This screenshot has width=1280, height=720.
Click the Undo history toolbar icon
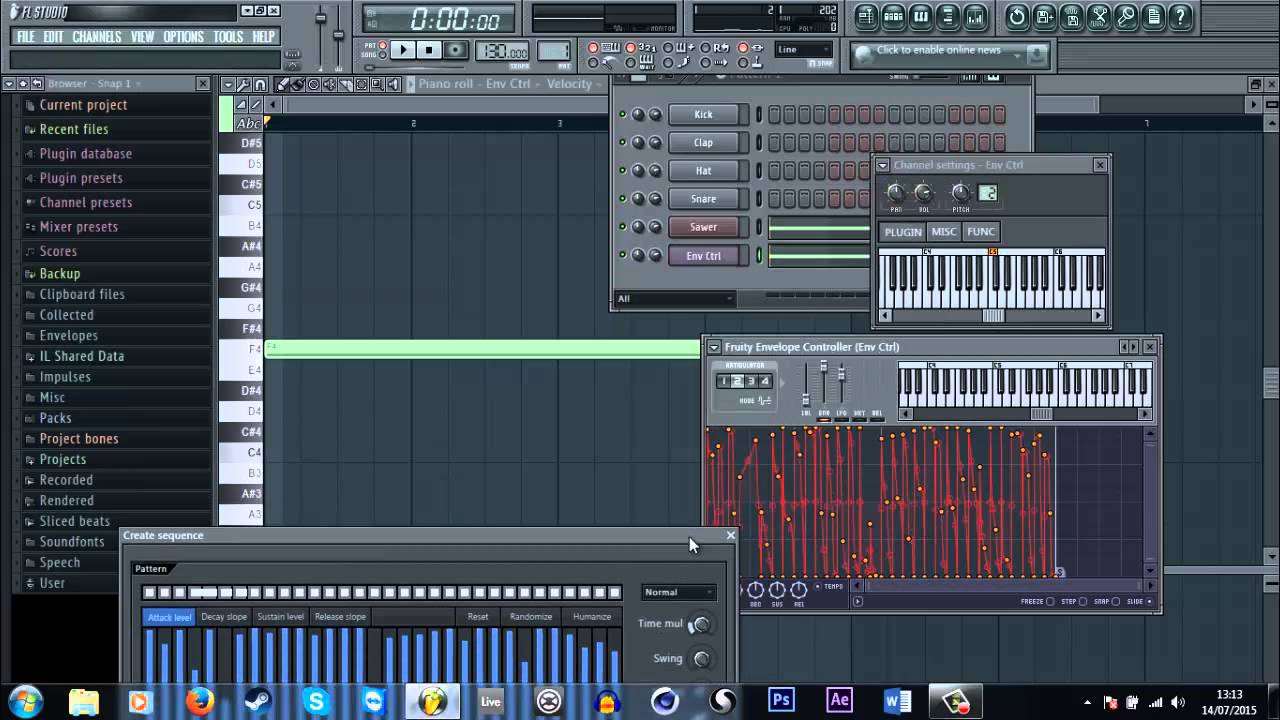pyautogui.click(x=1017, y=17)
